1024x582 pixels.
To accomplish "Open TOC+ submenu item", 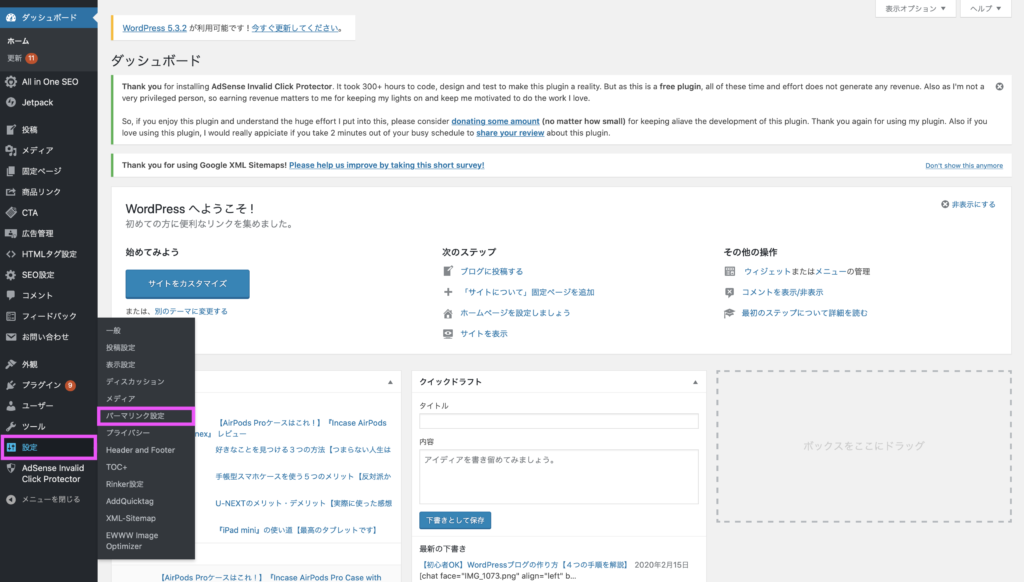I will (116, 467).
